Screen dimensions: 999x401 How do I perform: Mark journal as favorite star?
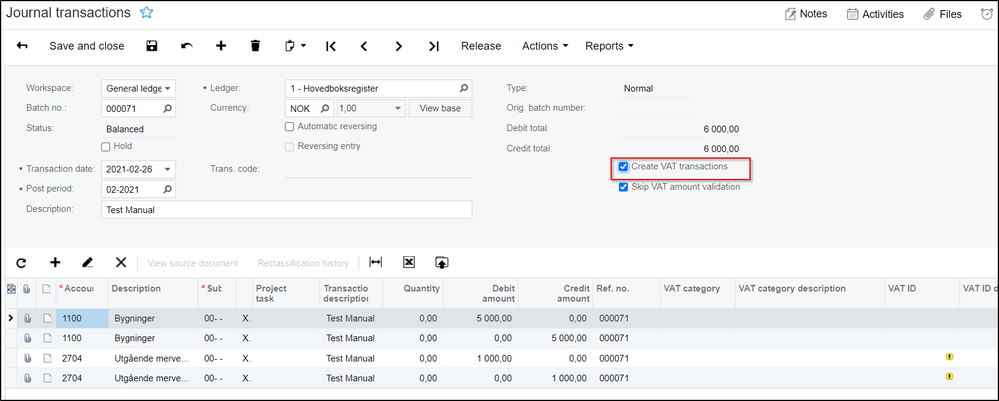click(x=147, y=13)
